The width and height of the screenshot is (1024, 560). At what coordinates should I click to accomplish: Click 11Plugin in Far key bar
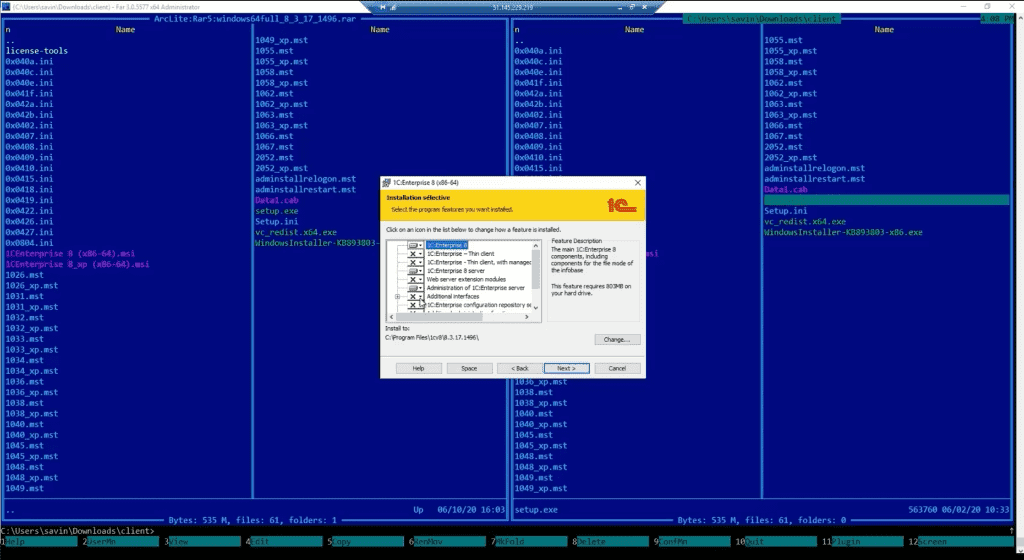tap(863, 542)
